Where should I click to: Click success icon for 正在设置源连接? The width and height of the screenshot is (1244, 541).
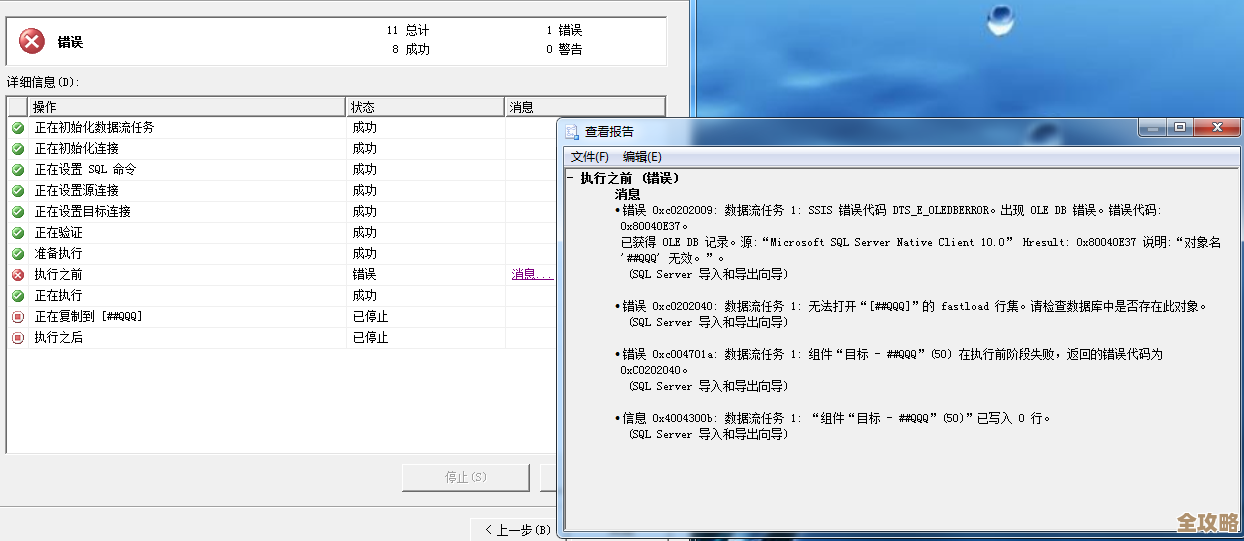(x=18, y=191)
